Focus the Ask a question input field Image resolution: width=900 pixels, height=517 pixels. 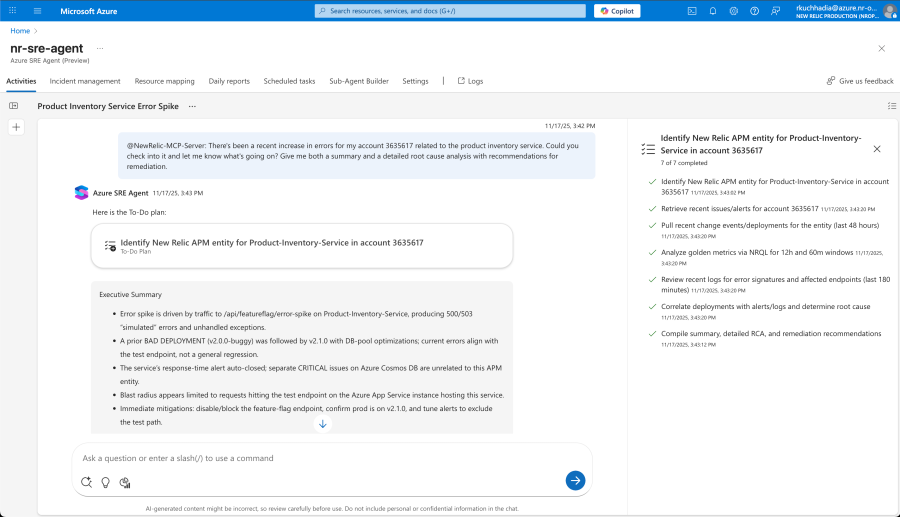pos(320,458)
